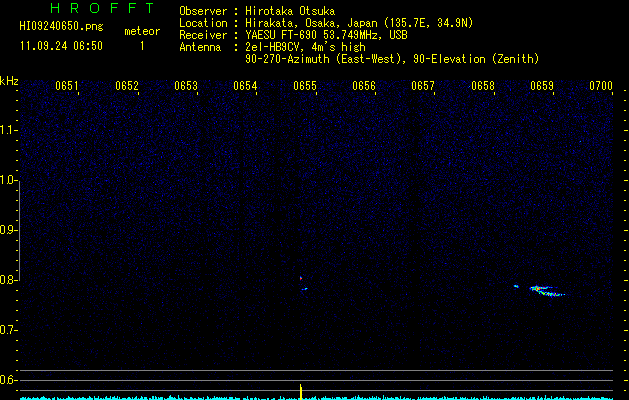The height and width of the screenshot is (400, 629).
Task: Click the yellow spike in the level graph
Action: [x=301, y=392]
